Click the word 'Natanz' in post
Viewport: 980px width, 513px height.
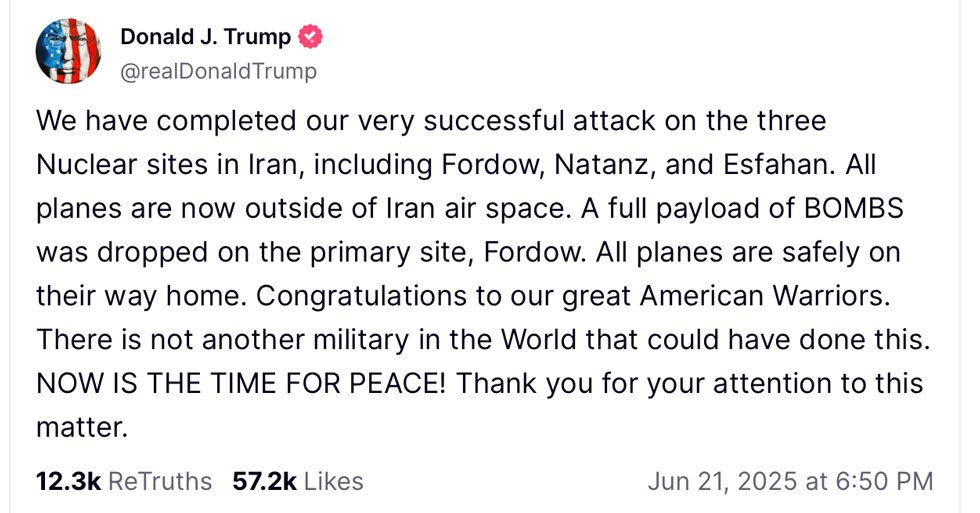click(x=601, y=165)
